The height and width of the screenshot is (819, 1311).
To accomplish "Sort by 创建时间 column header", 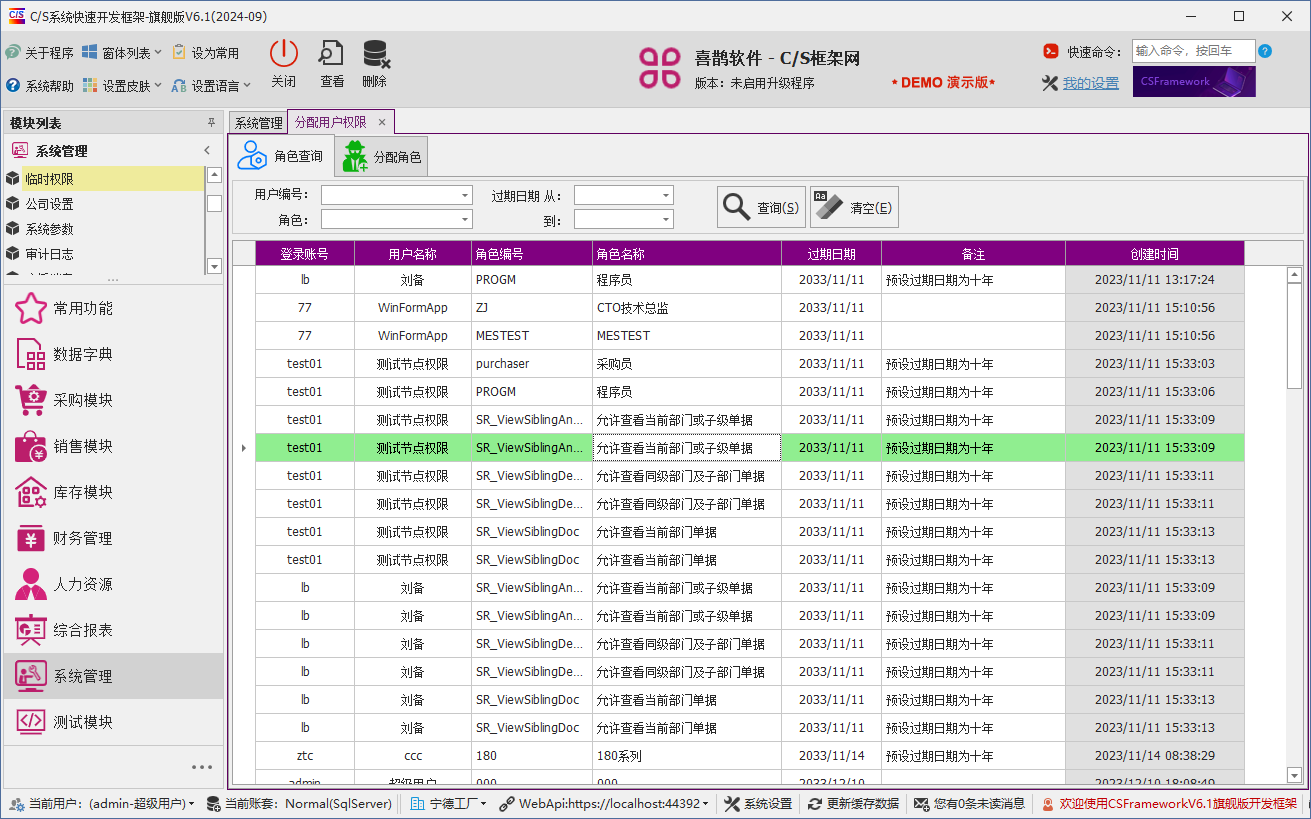I will pyautogui.click(x=1155, y=254).
